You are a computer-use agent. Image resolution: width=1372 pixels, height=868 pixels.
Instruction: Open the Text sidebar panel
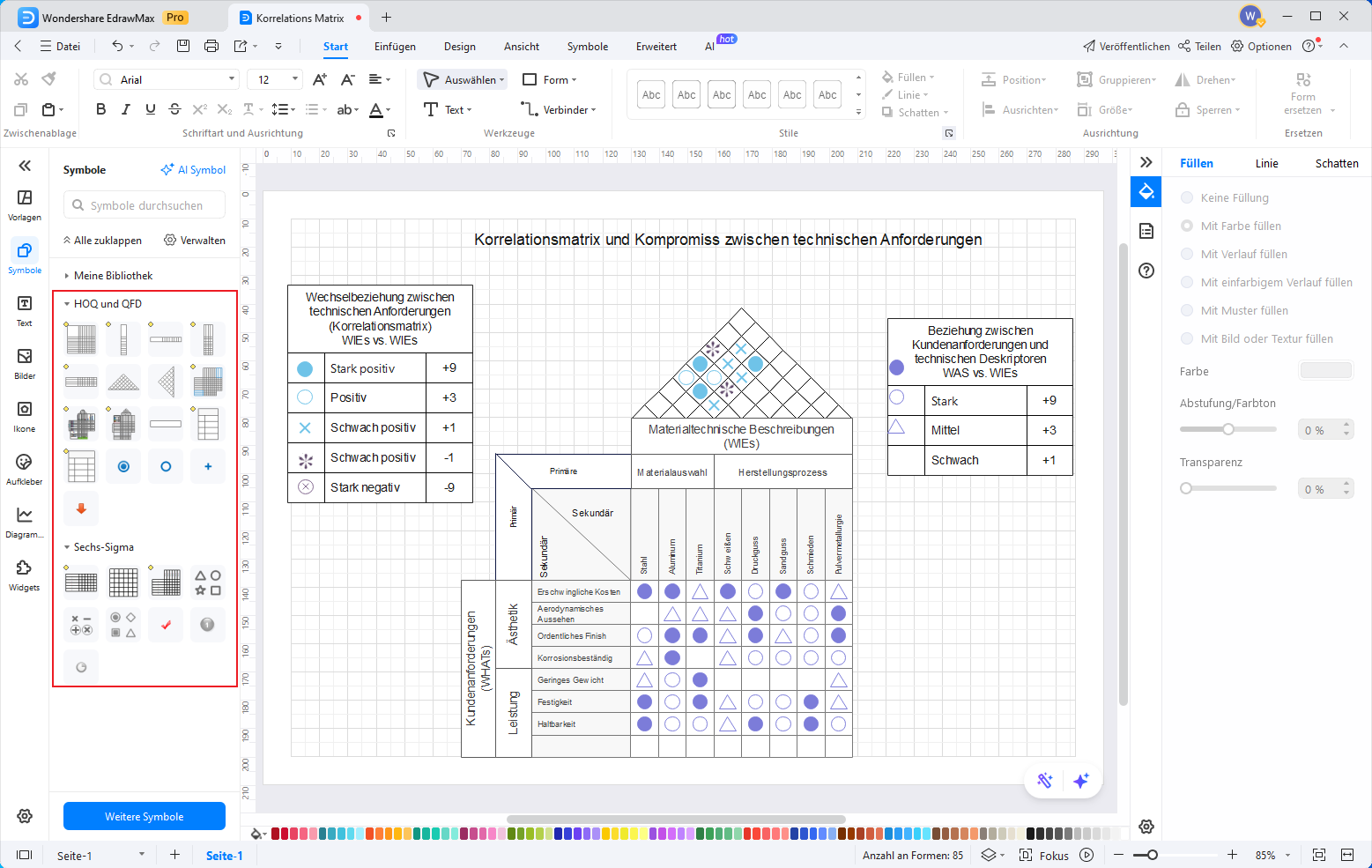coord(25,310)
